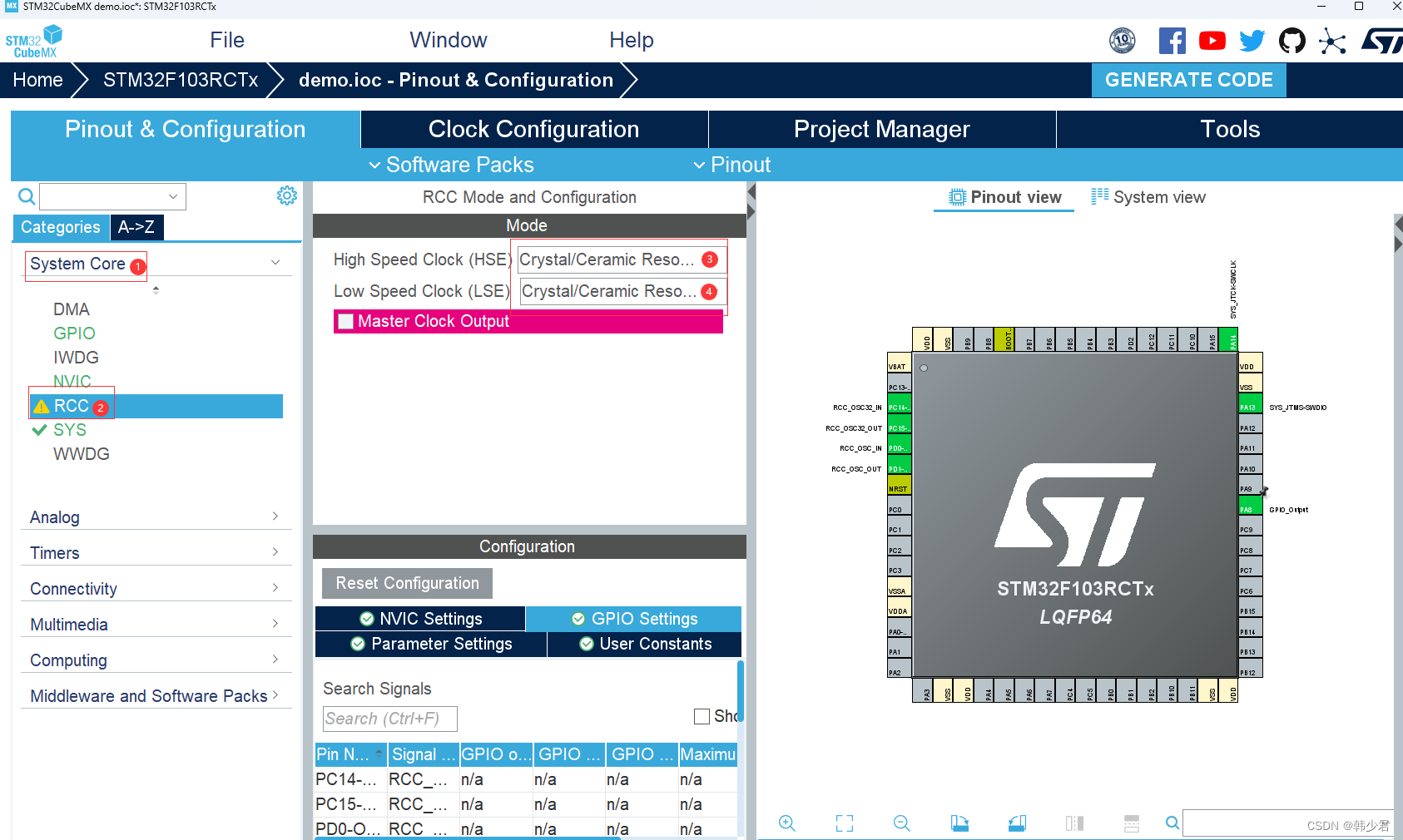Open the STMicroelectronics GitHub page

point(1291,39)
